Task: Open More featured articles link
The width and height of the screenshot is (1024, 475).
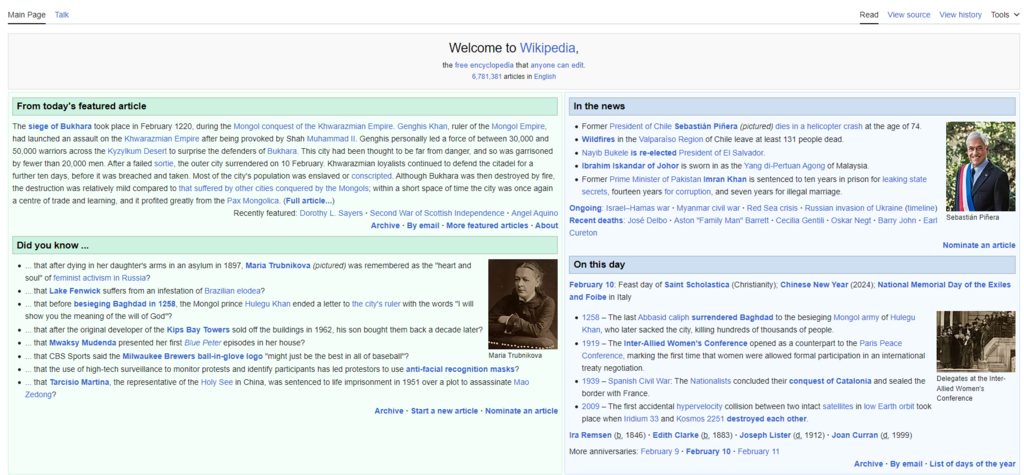Action: (x=487, y=225)
